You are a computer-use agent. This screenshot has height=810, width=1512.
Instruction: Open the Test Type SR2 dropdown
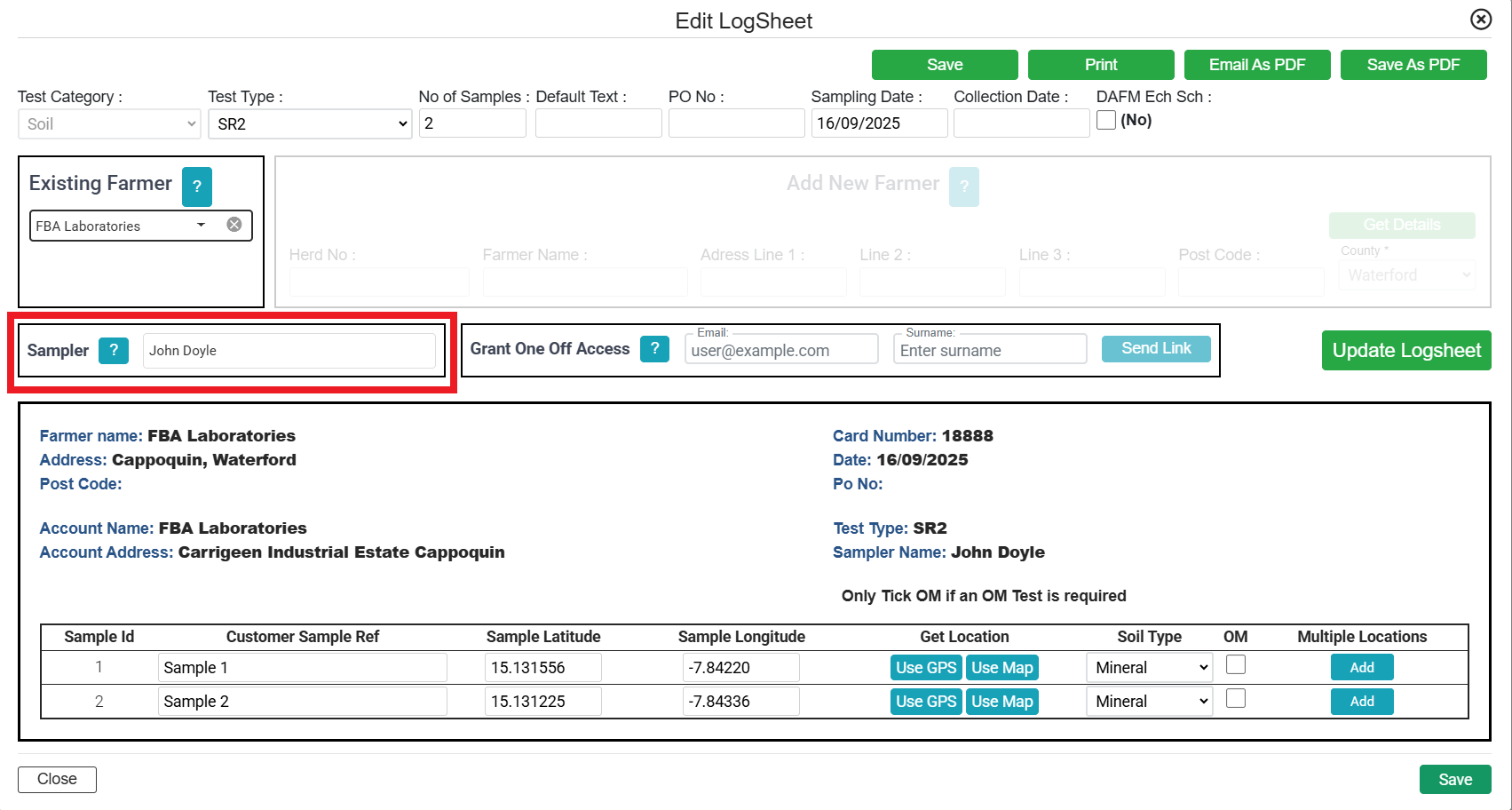tap(309, 124)
